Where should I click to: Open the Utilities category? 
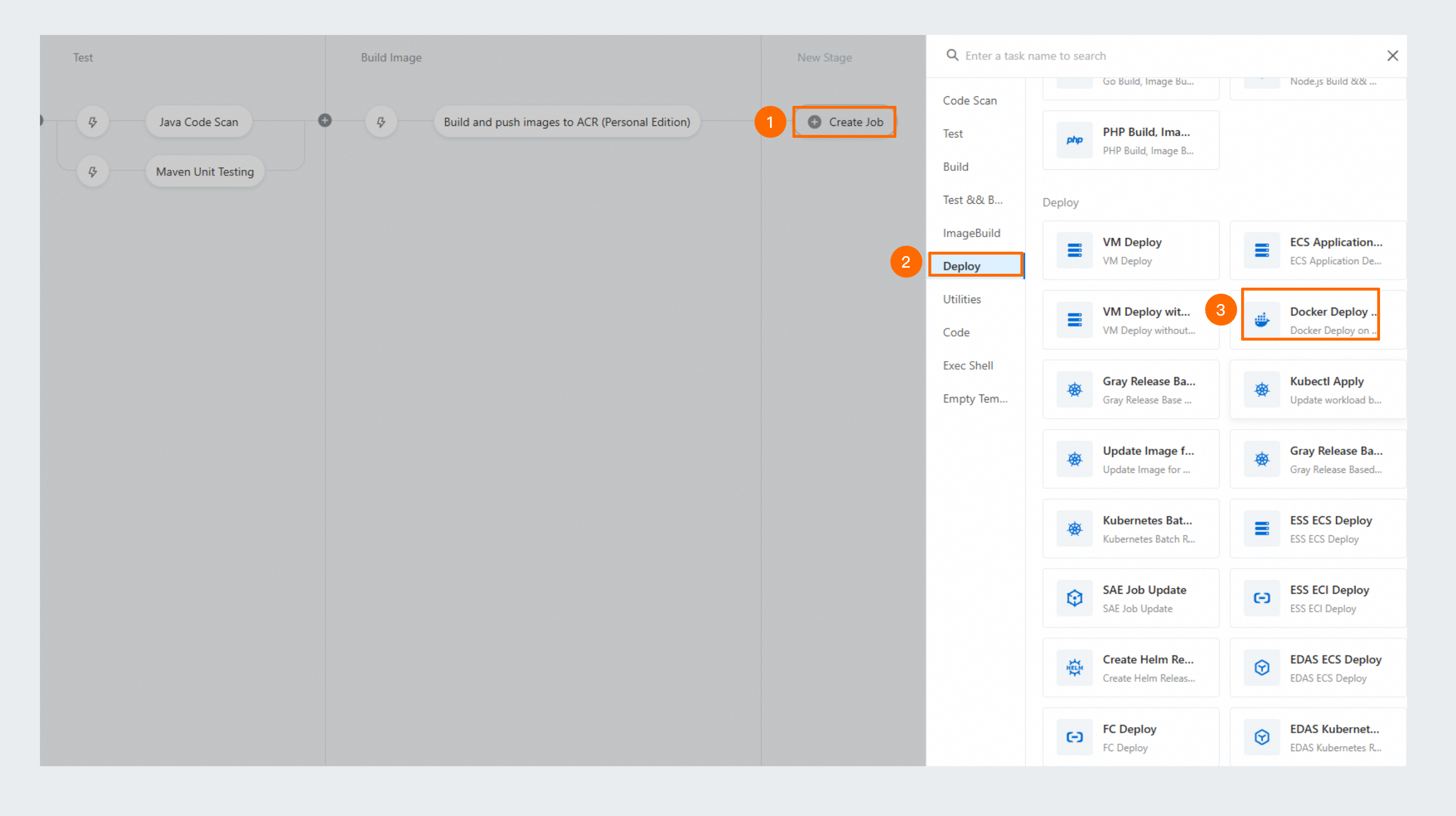tap(961, 300)
